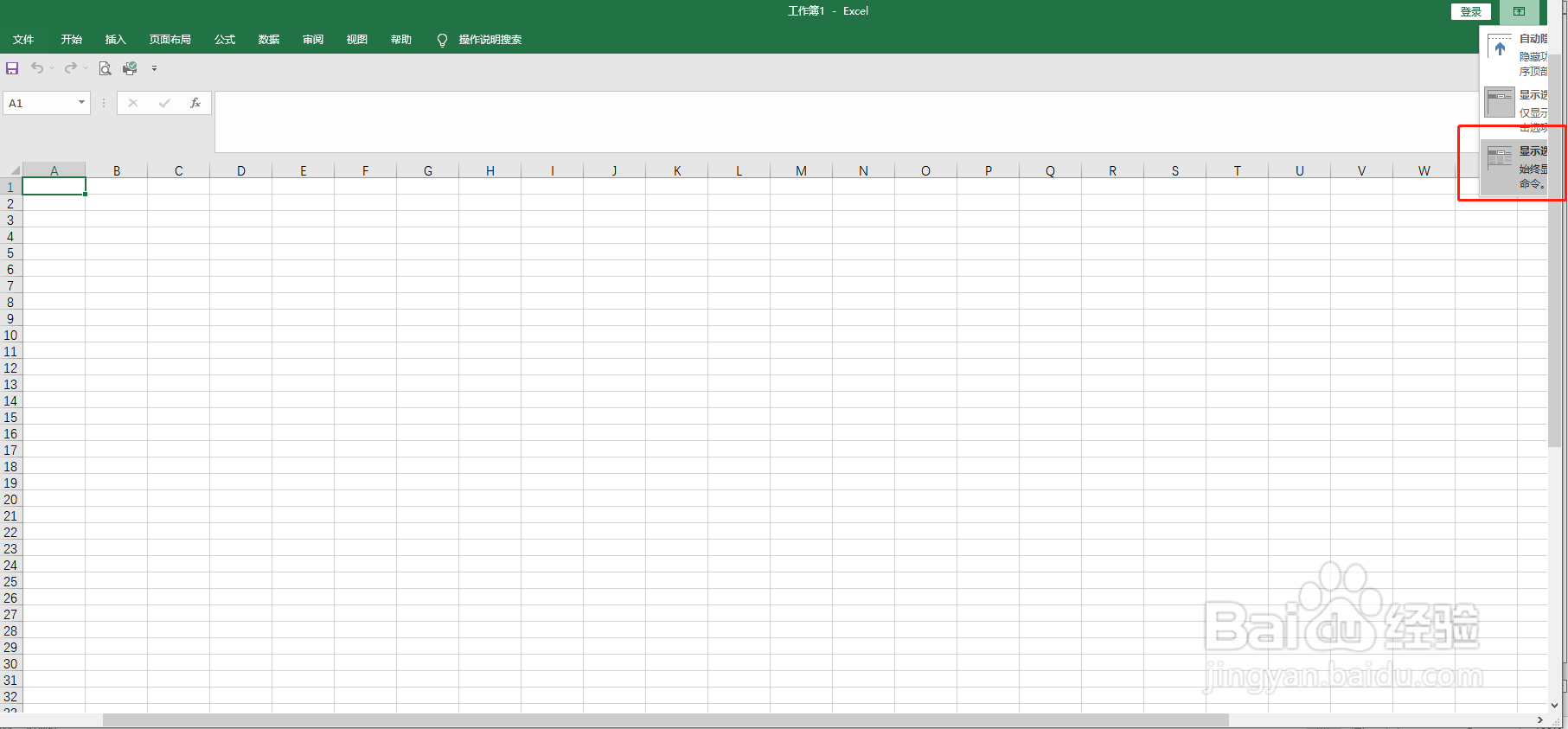This screenshot has width=1568, height=729.
Task: Click the Enter checkmark in formula bar
Action: 164,103
